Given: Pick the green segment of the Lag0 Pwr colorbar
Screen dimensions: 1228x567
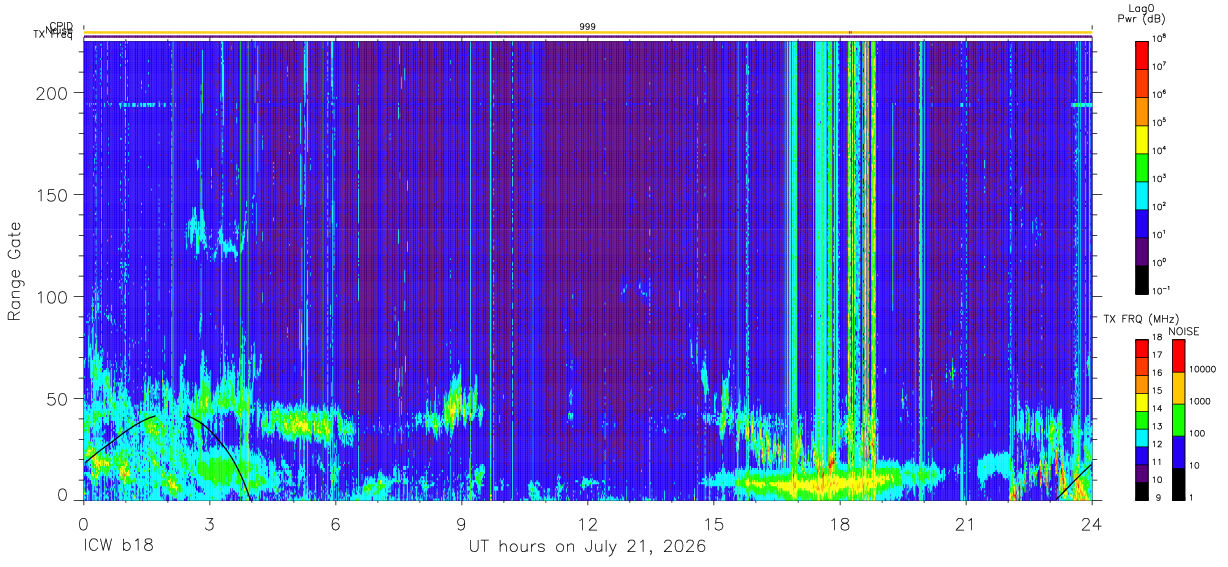Looking at the screenshot, I should coord(1143,165).
